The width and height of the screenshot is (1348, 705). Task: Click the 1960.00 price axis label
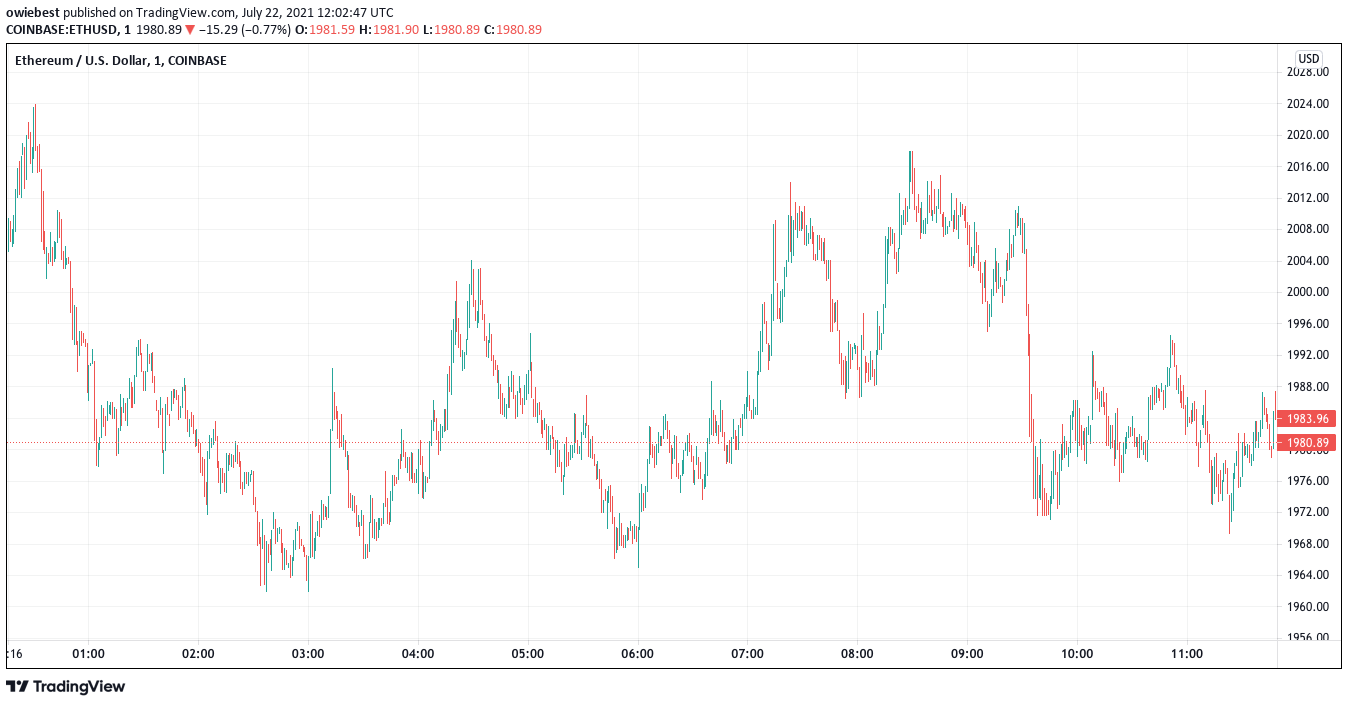click(1308, 607)
